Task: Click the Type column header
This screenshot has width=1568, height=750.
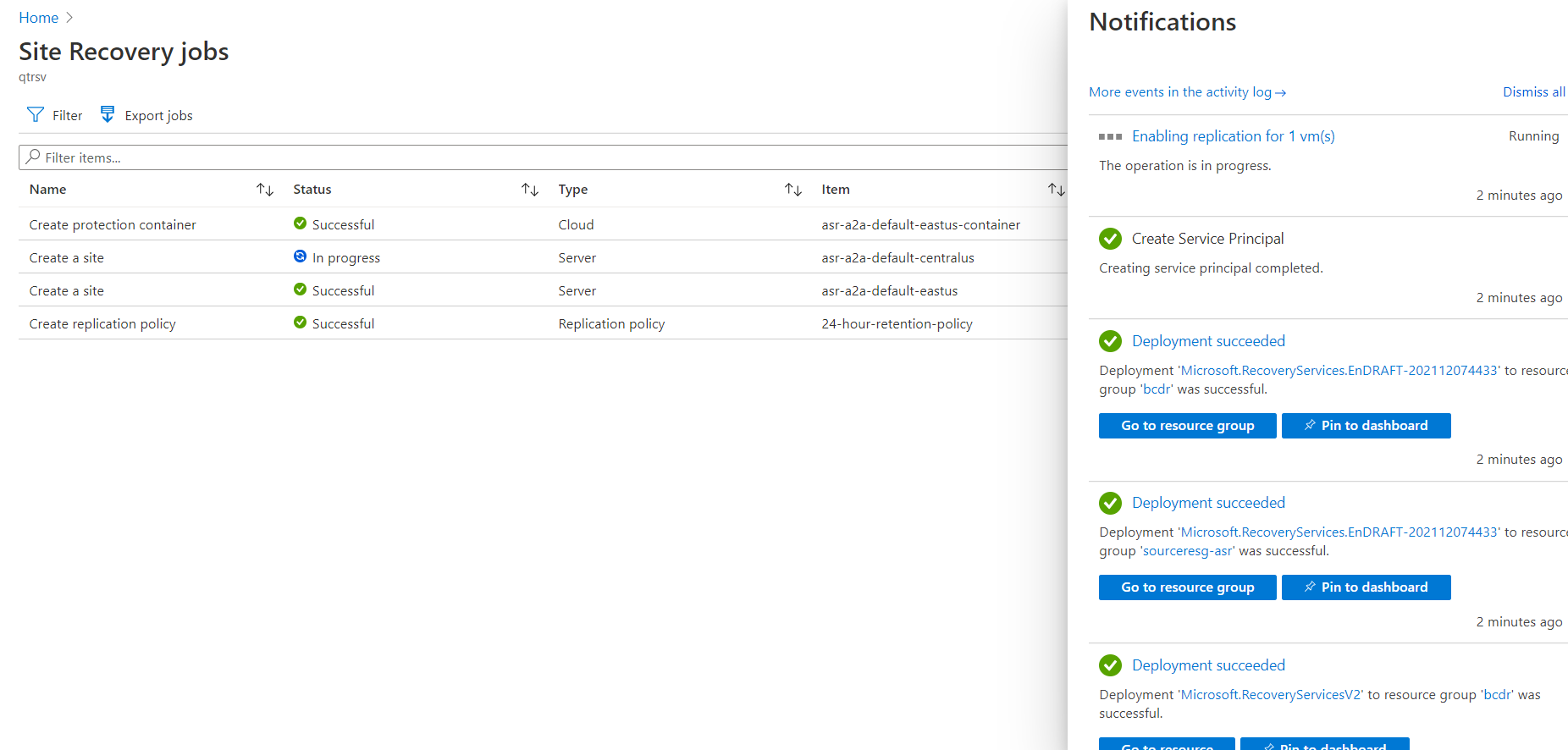Action: click(x=573, y=190)
